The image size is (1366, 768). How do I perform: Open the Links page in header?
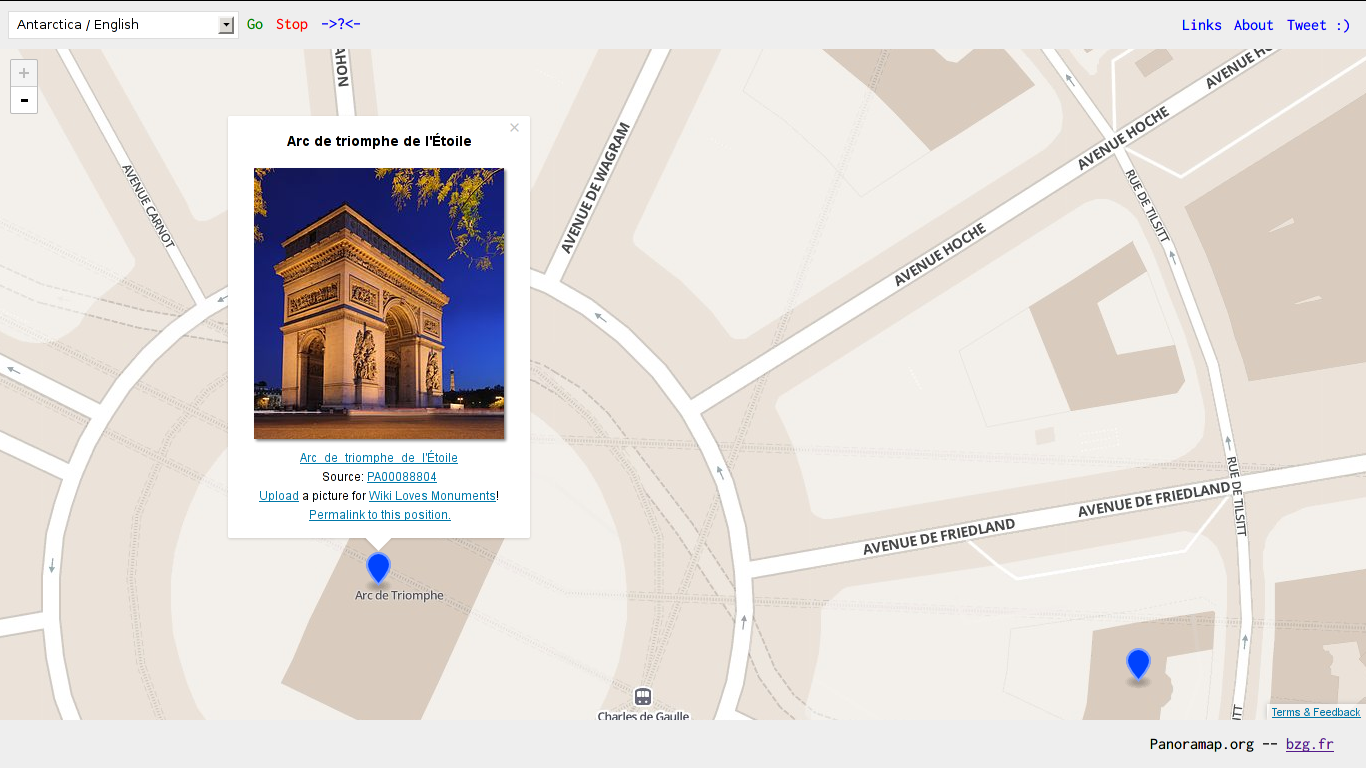(1201, 25)
